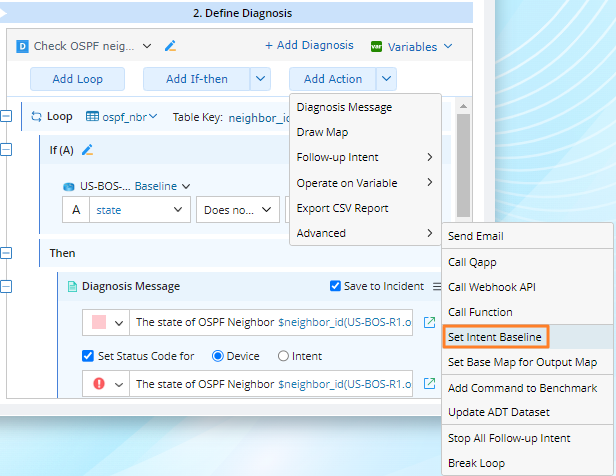Viewport: 616px width, 476px height.
Task: Choose Call Webhook API option
Action: 528,287
